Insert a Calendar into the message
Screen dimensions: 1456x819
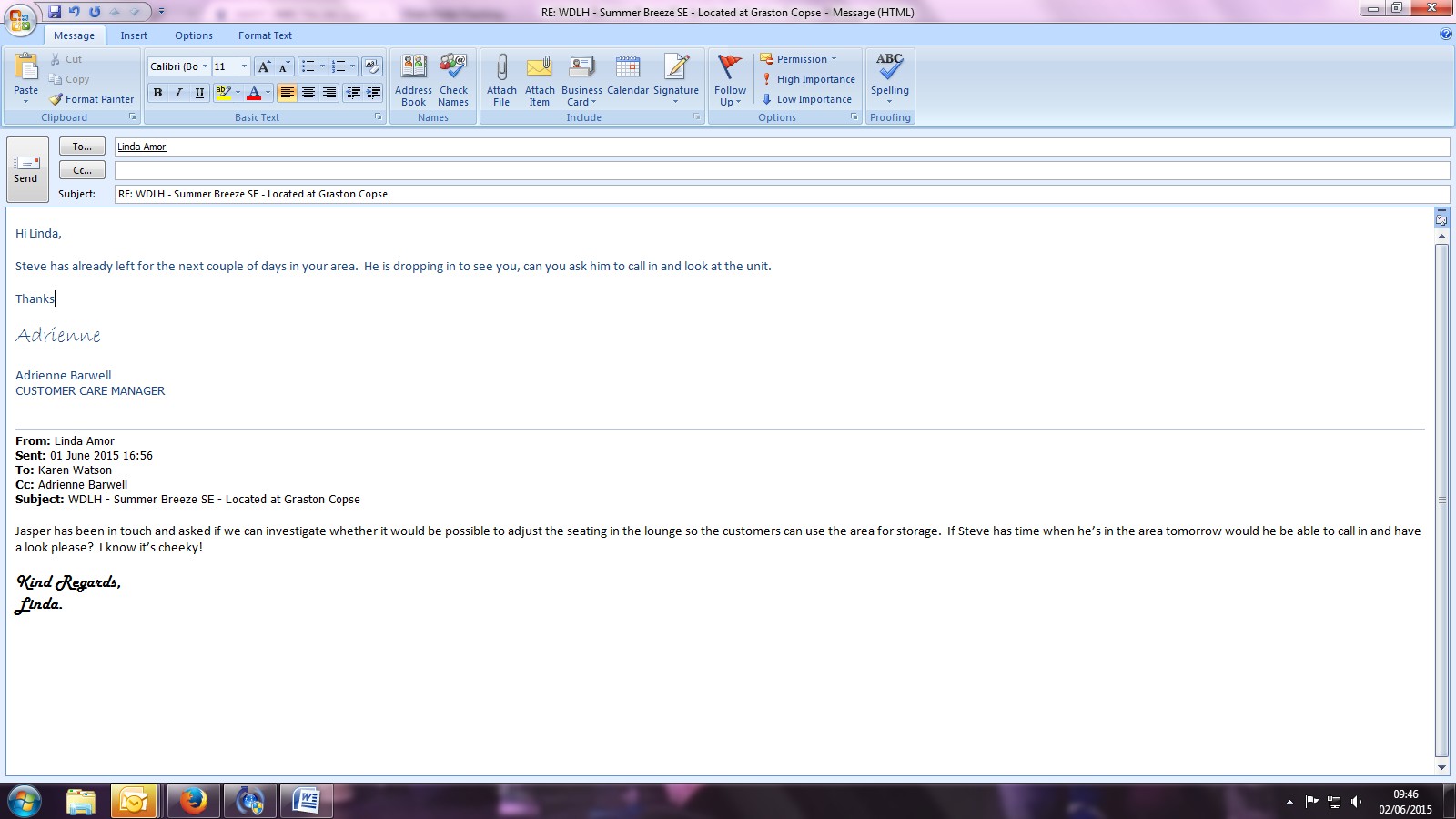coord(628,75)
